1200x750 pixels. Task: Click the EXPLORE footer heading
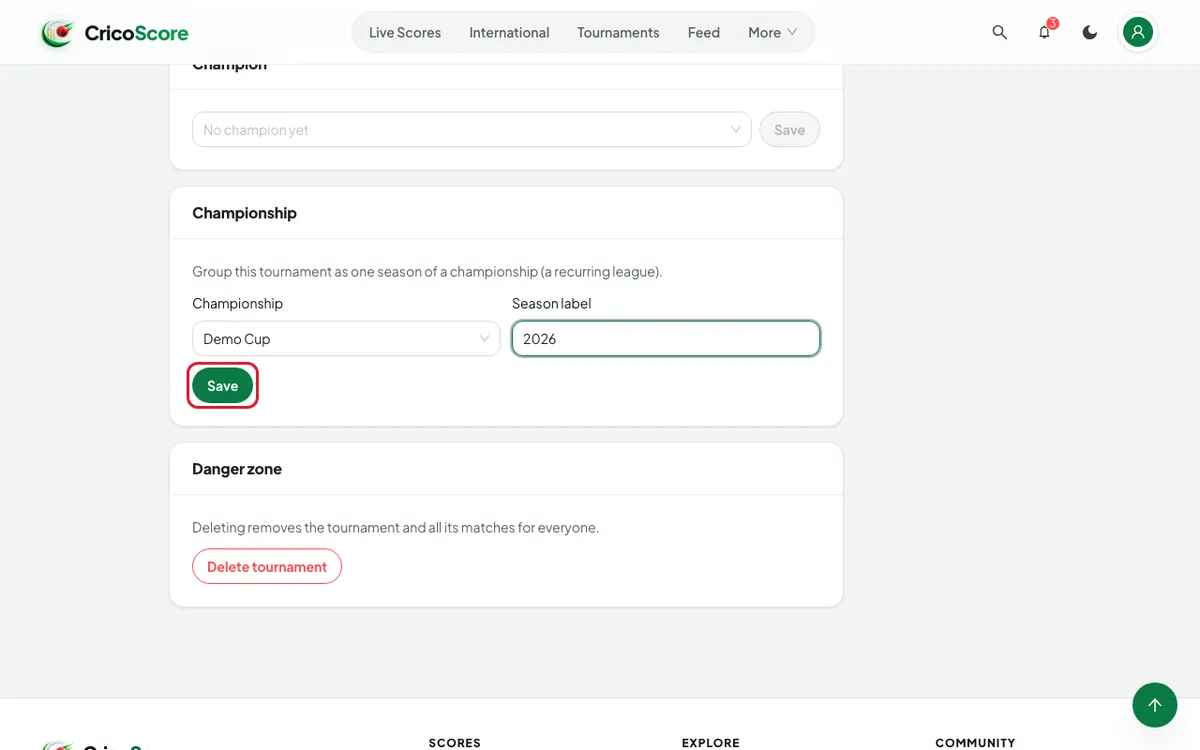click(x=711, y=743)
